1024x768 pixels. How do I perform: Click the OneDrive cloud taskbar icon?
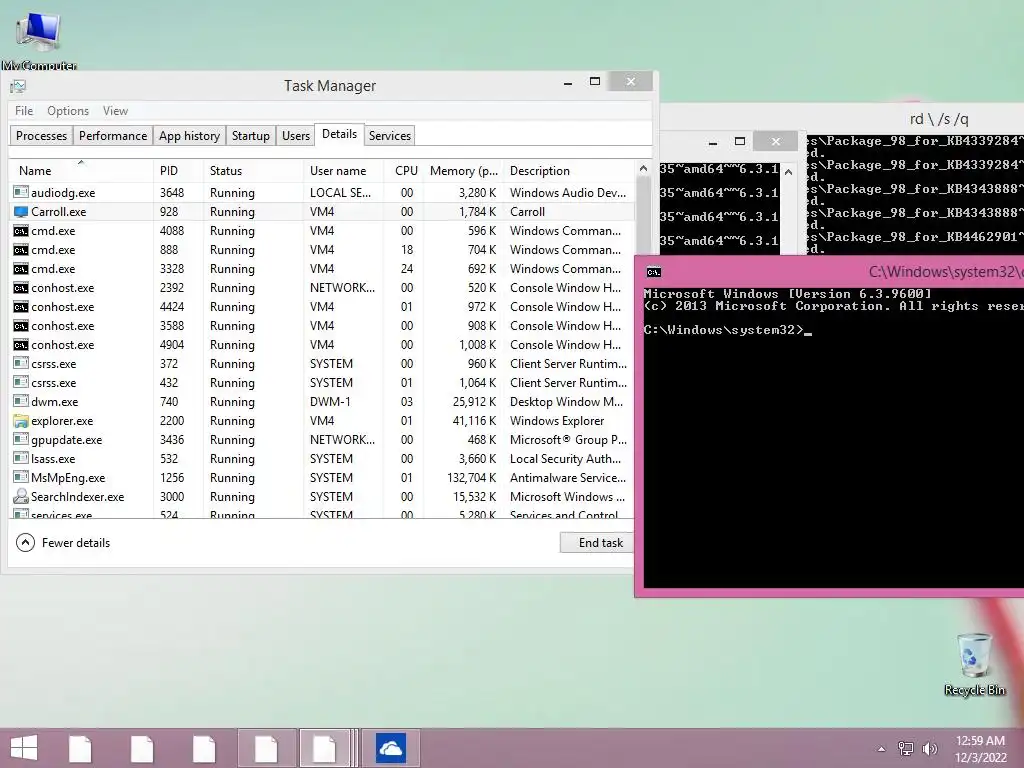(x=391, y=748)
